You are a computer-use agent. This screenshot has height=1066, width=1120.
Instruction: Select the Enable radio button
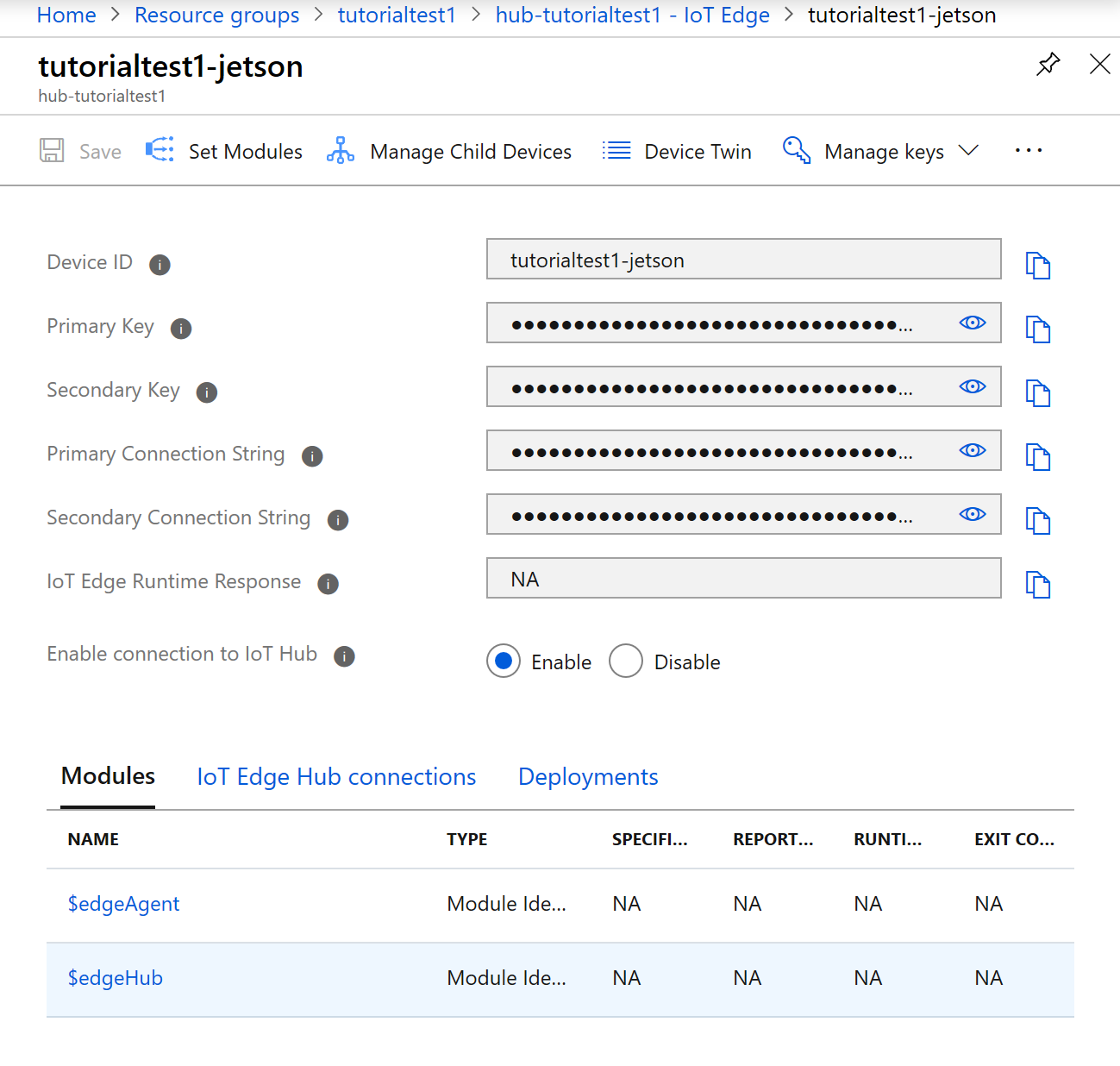click(x=504, y=662)
